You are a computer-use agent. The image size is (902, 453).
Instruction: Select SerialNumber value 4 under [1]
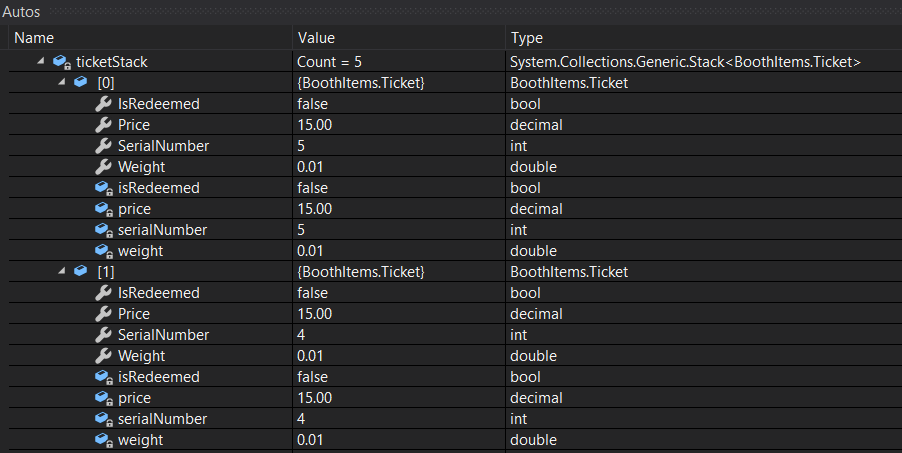(x=301, y=334)
